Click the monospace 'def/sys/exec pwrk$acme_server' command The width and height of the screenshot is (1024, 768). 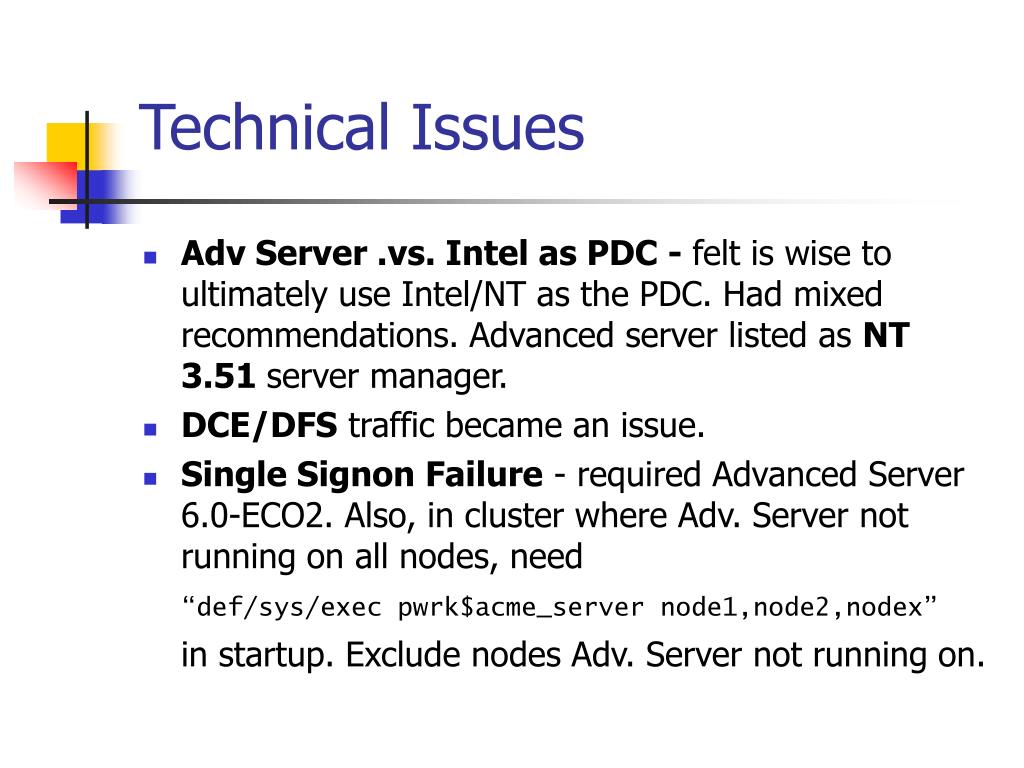tap(419, 607)
